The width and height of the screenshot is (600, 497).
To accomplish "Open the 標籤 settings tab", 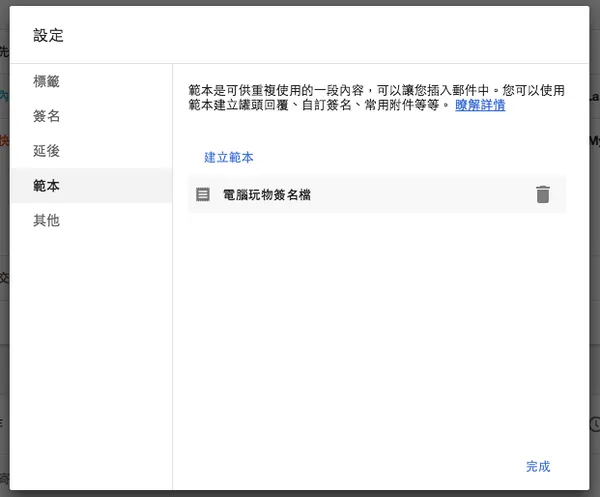I will pyautogui.click(x=91, y=81).
